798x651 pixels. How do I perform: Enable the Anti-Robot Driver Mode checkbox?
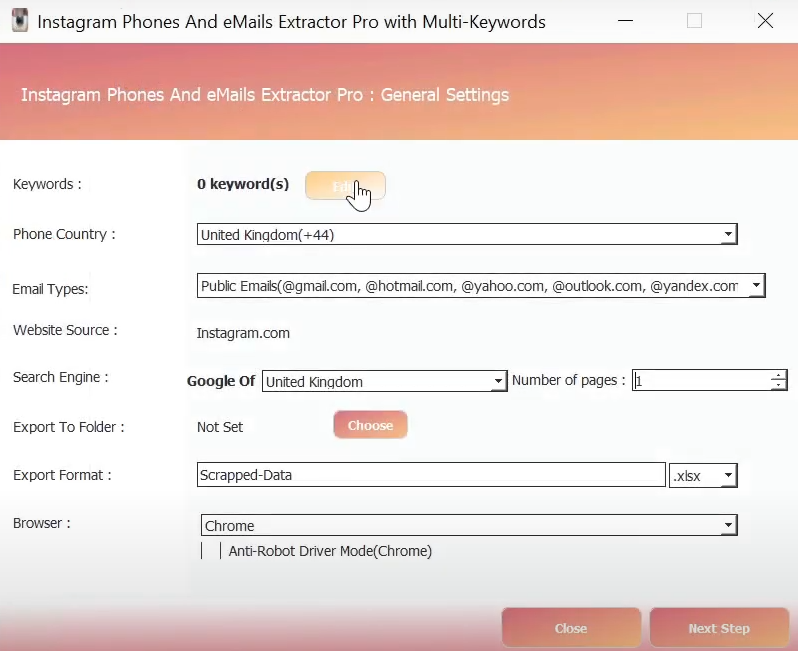pyautogui.click(x=211, y=551)
